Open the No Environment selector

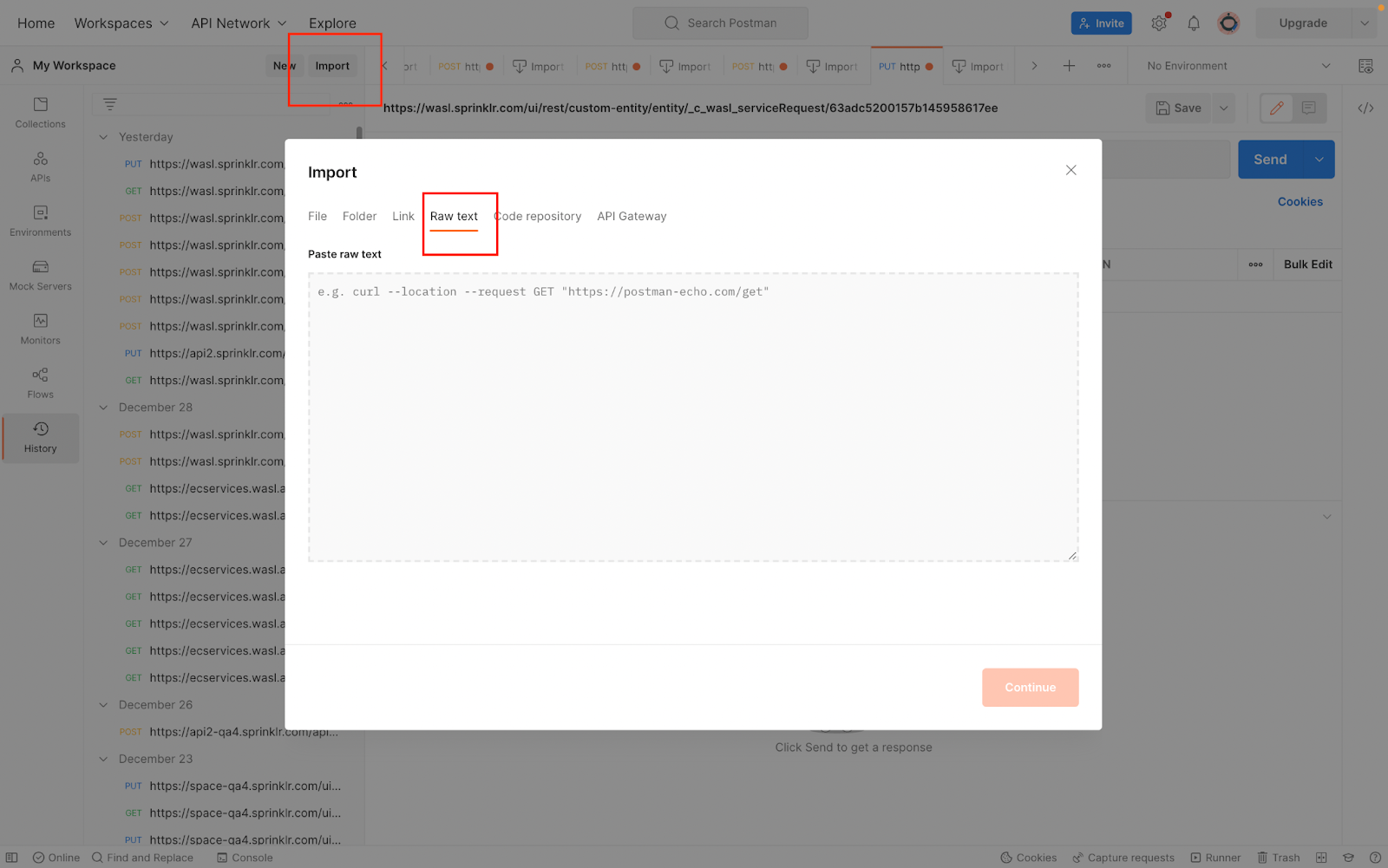tap(1238, 66)
